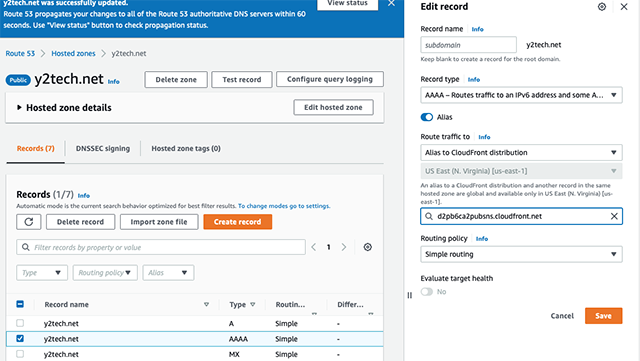Click the MX type cell
The height and width of the screenshot is (361, 640).
tap(234, 354)
